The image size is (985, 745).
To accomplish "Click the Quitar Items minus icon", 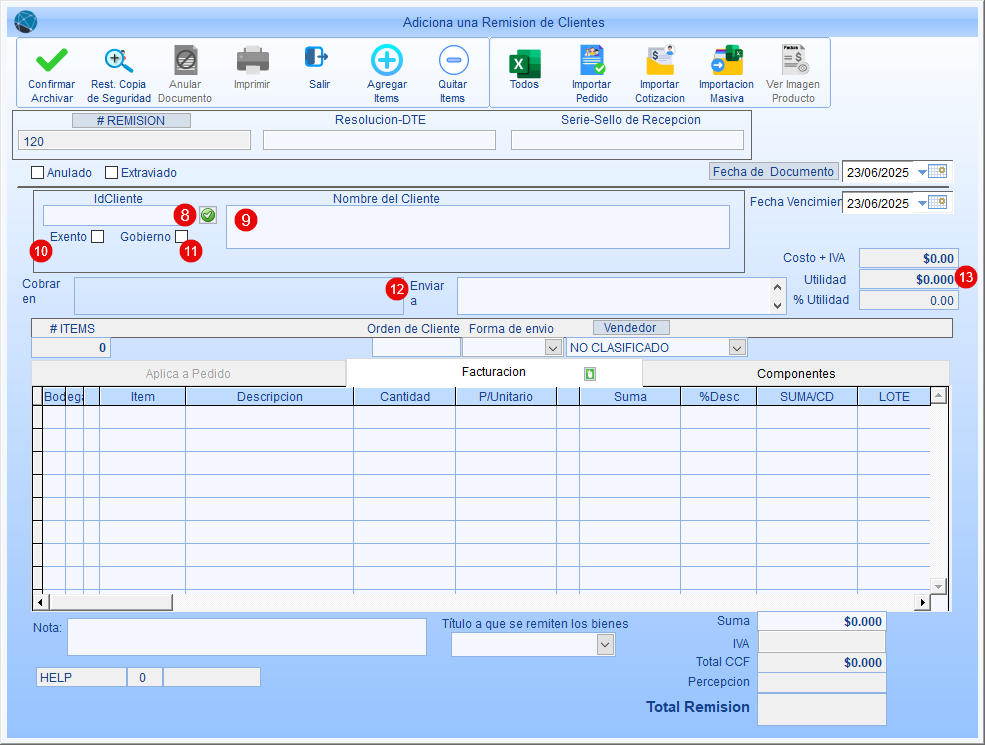I will 452,60.
